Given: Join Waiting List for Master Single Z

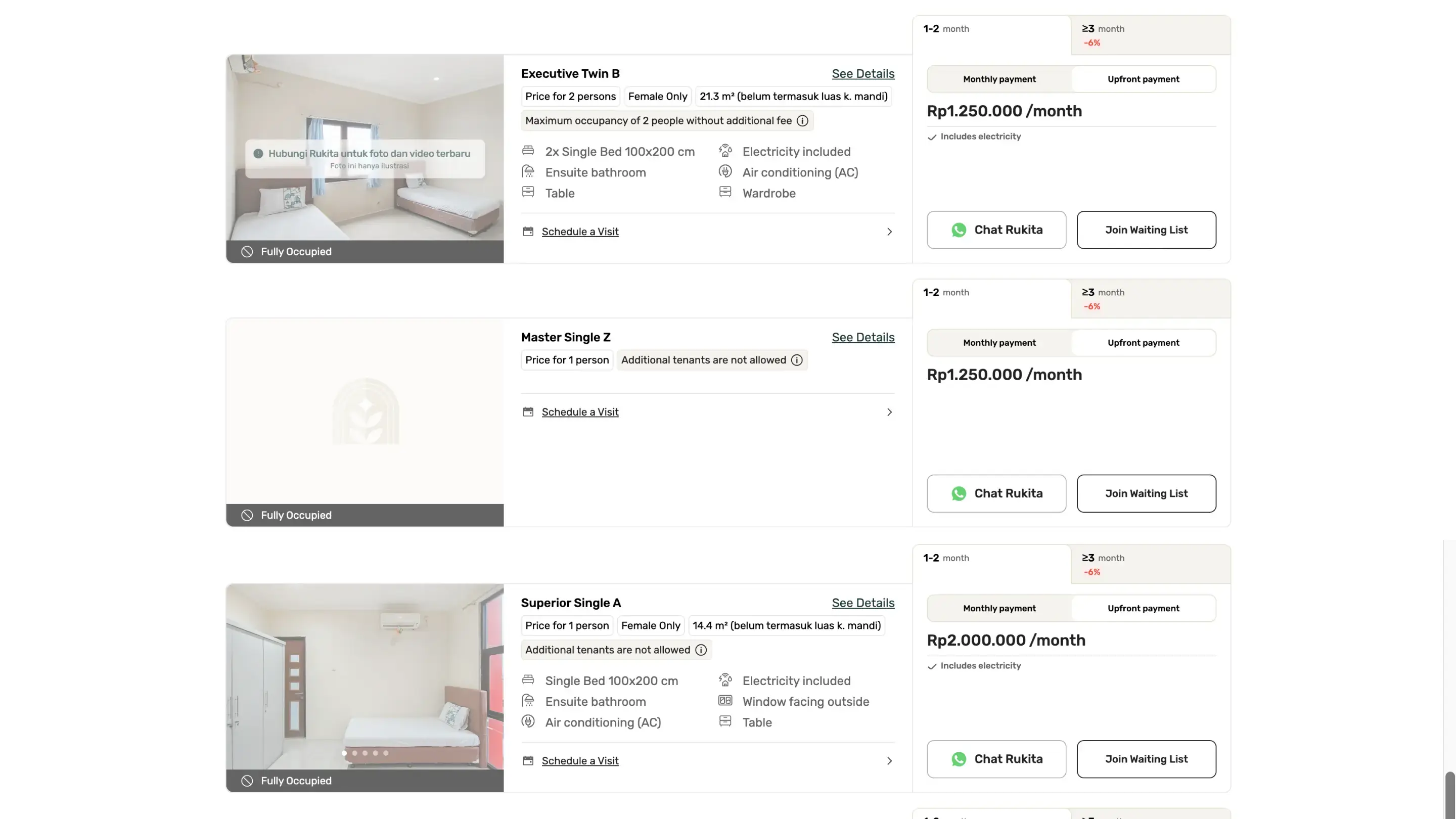Looking at the screenshot, I should tap(1146, 493).
